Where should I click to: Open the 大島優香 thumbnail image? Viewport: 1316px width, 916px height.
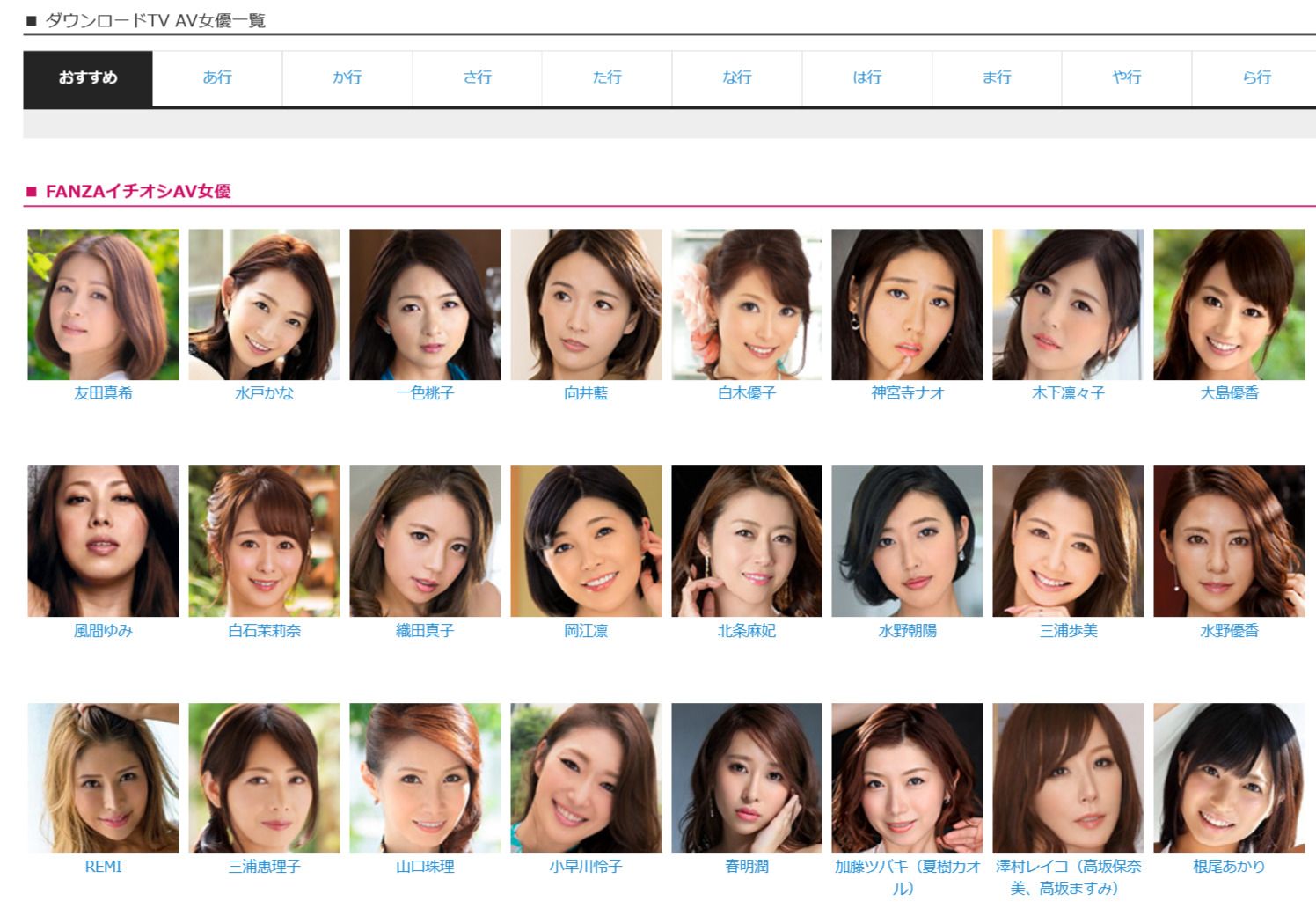tap(1229, 304)
